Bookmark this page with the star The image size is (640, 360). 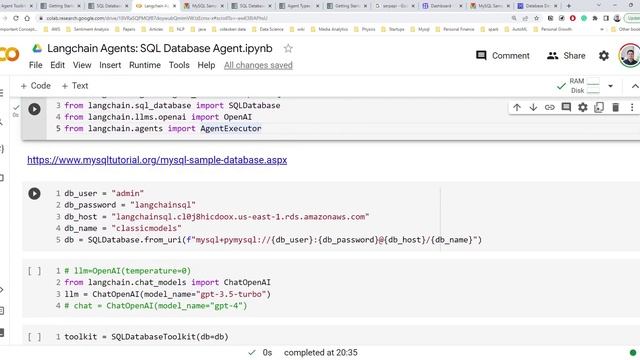coord(536,18)
